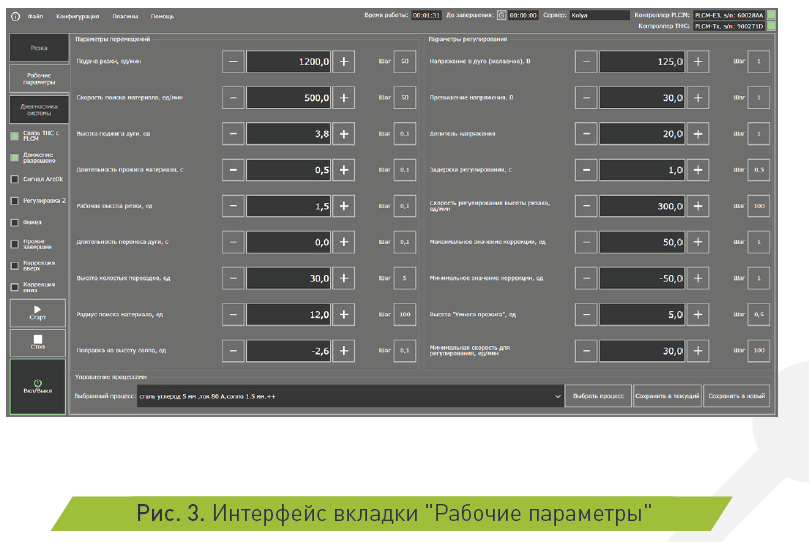Increase Подача резки with plus button
Image resolution: width=809 pixels, height=542 pixels.
pyautogui.click(x=344, y=61)
